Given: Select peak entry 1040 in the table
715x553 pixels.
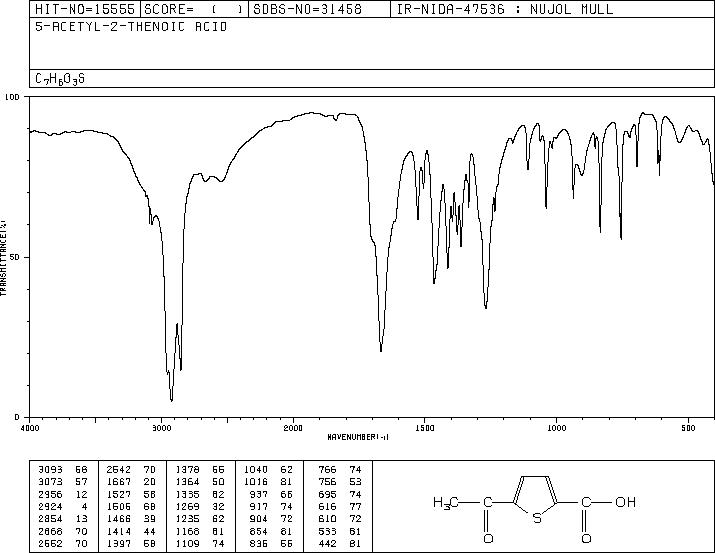Looking at the screenshot, I should pyautogui.click(x=256, y=470).
